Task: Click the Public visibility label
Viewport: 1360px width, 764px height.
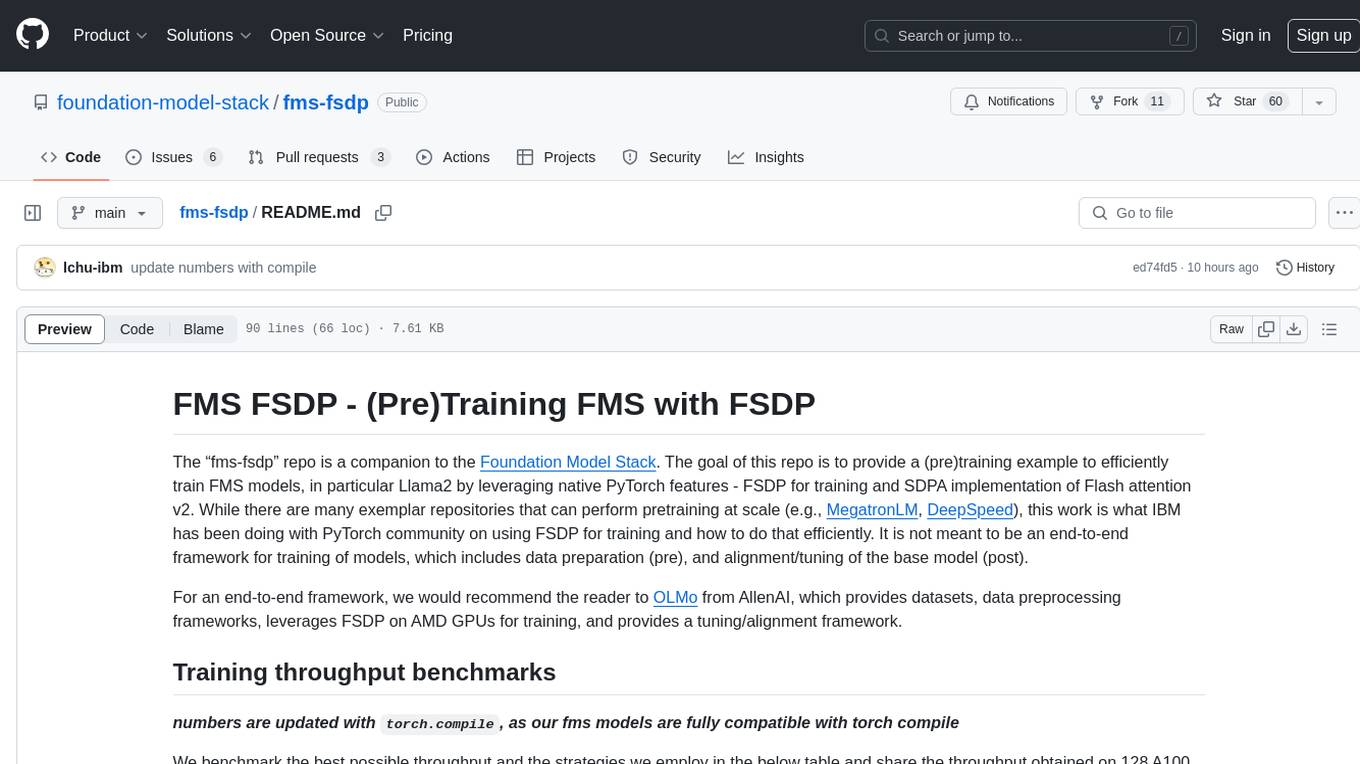Action: click(x=402, y=102)
